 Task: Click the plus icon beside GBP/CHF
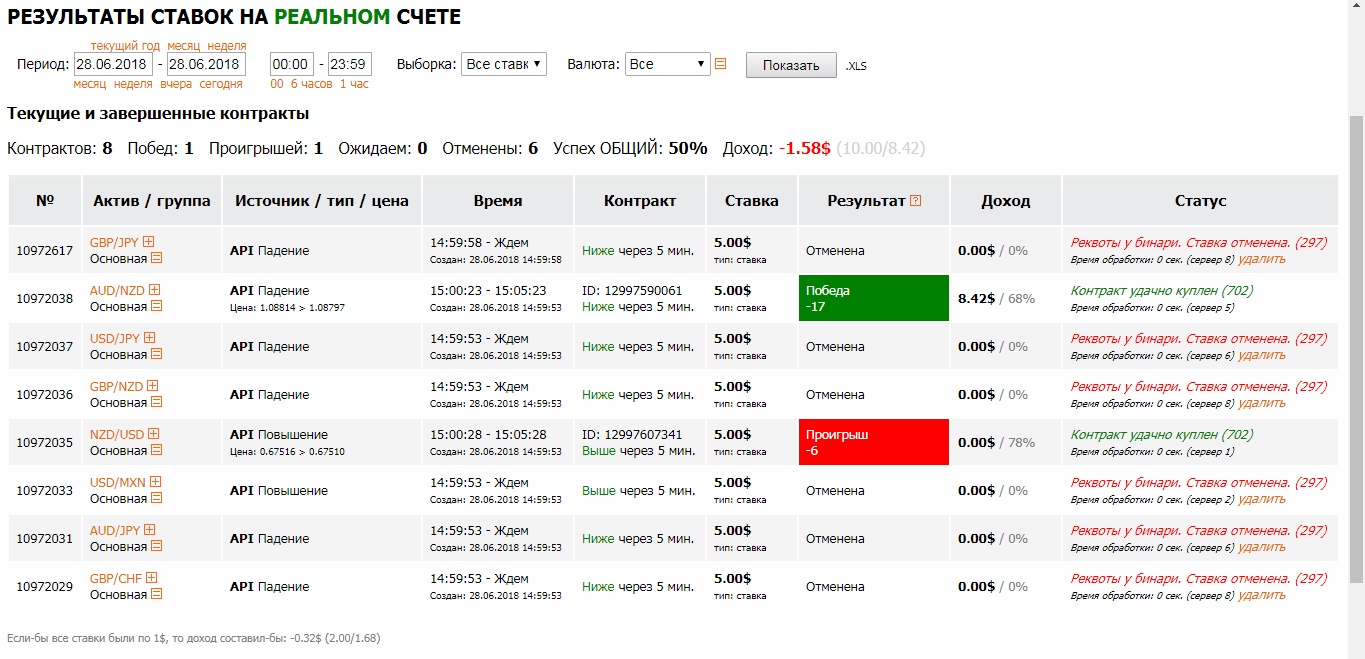pyautogui.click(x=153, y=578)
